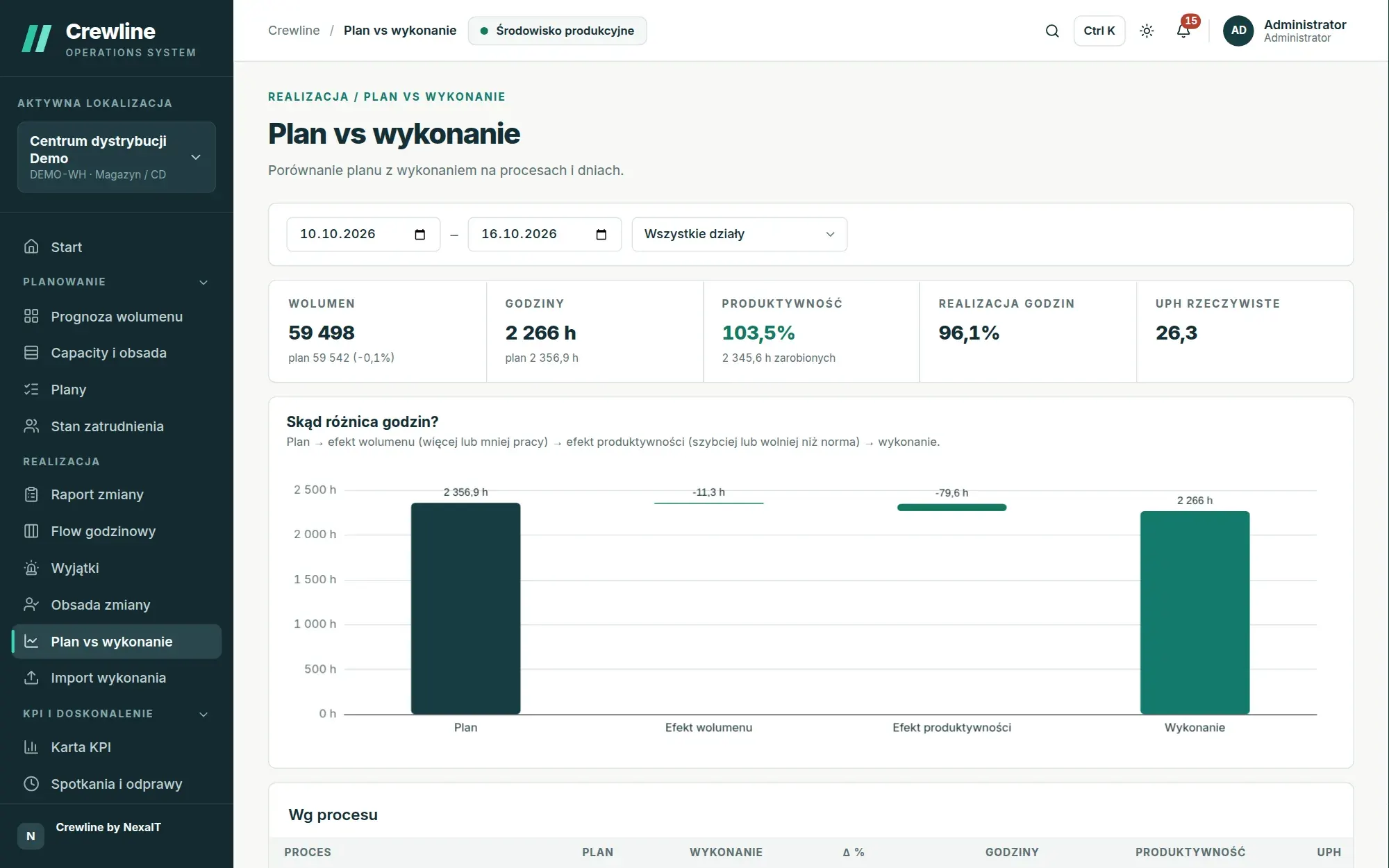
Task: Collapse the KPI i doskonalenie section
Action: pyautogui.click(x=116, y=714)
